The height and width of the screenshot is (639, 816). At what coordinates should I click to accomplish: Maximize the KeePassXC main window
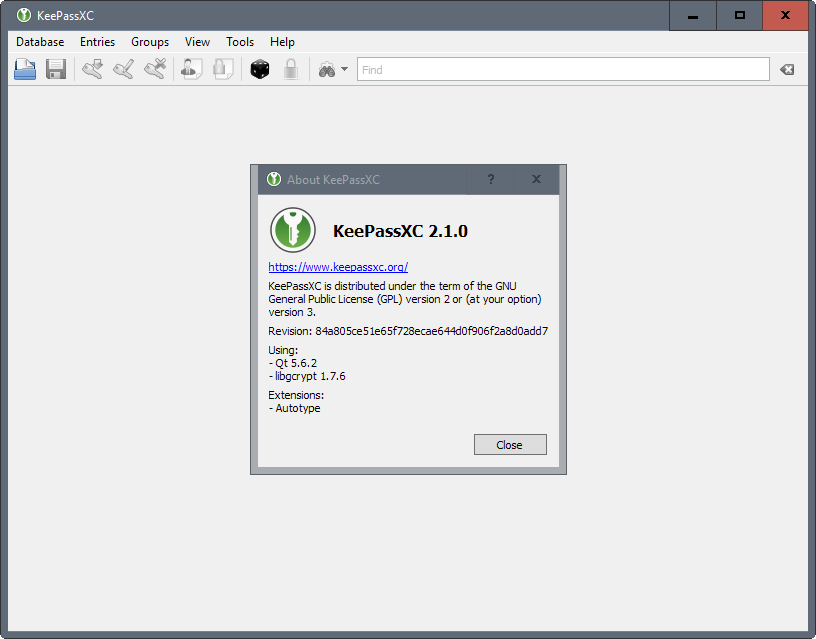[740, 16]
